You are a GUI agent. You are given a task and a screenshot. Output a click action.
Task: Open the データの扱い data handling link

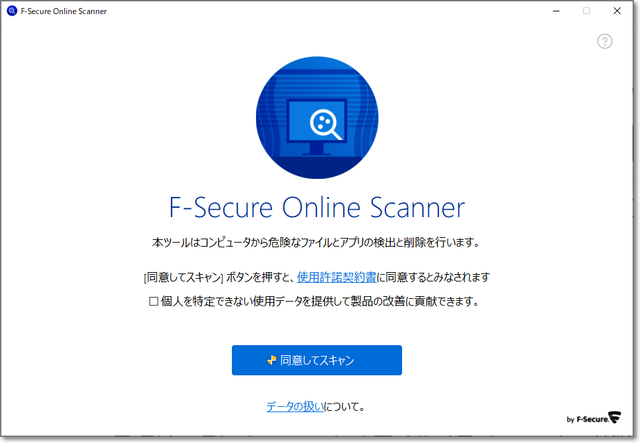tap(296, 407)
